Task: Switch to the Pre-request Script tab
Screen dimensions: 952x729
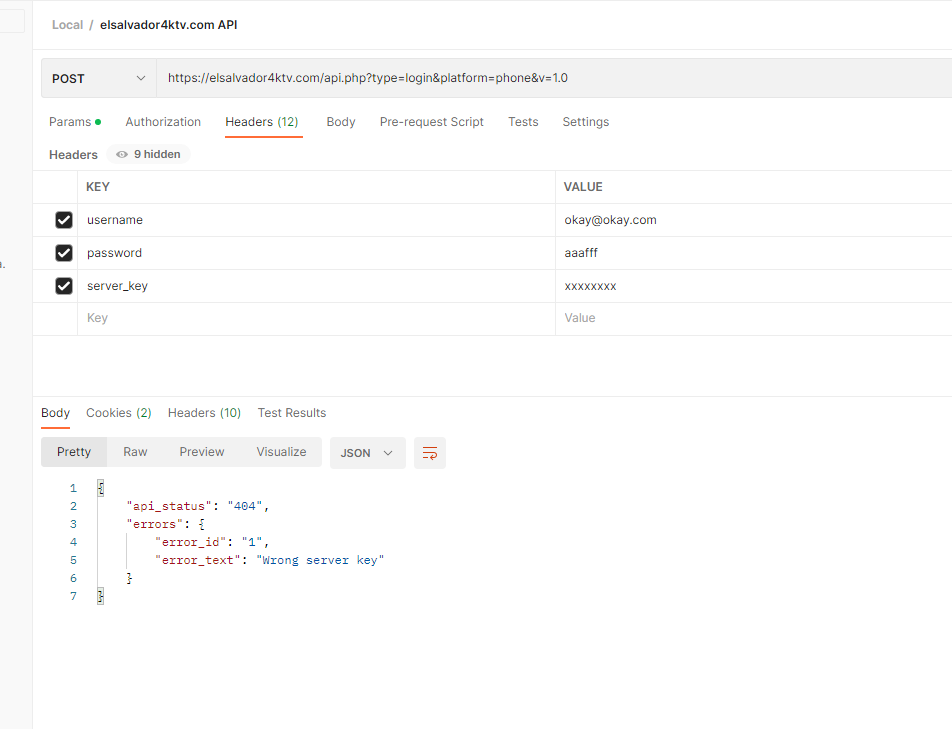Action: click(x=431, y=121)
